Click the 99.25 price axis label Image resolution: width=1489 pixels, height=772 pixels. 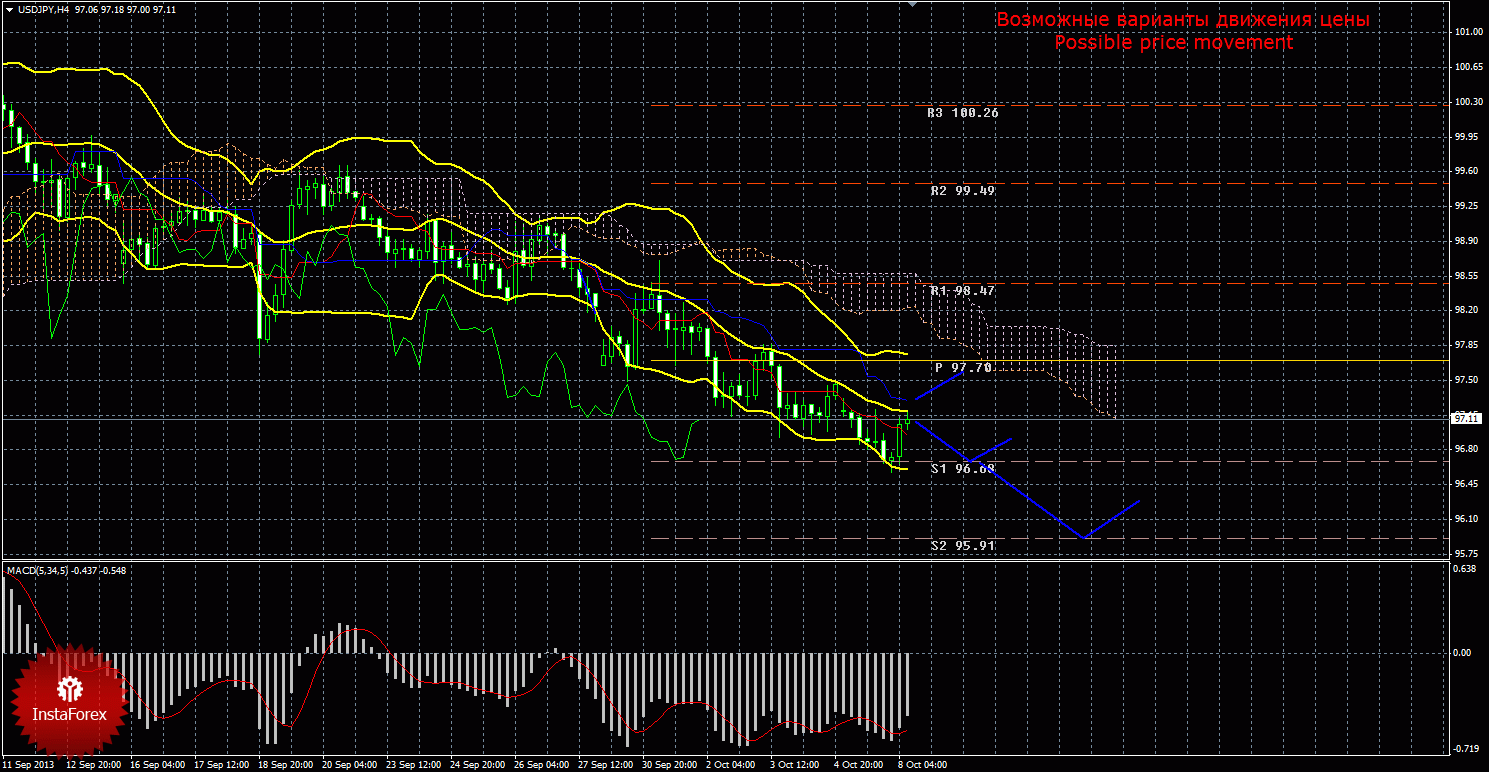(1468, 206)
